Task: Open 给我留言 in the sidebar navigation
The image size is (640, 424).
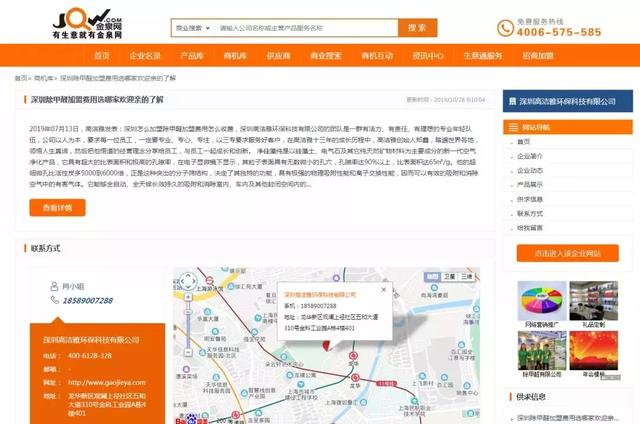Action: (530, 228)
